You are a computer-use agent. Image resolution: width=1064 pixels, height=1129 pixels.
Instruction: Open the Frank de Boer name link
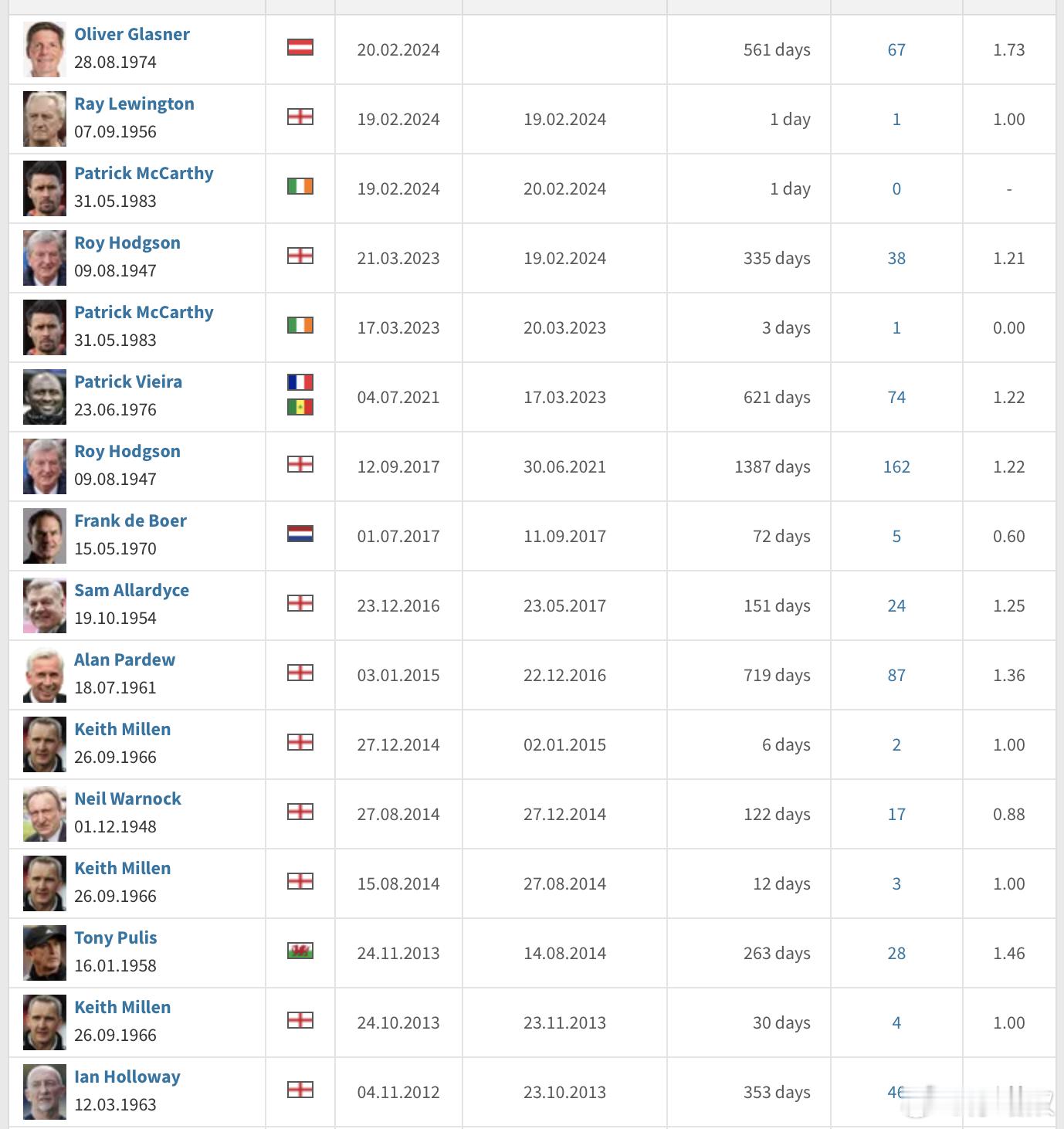point(130,520)
